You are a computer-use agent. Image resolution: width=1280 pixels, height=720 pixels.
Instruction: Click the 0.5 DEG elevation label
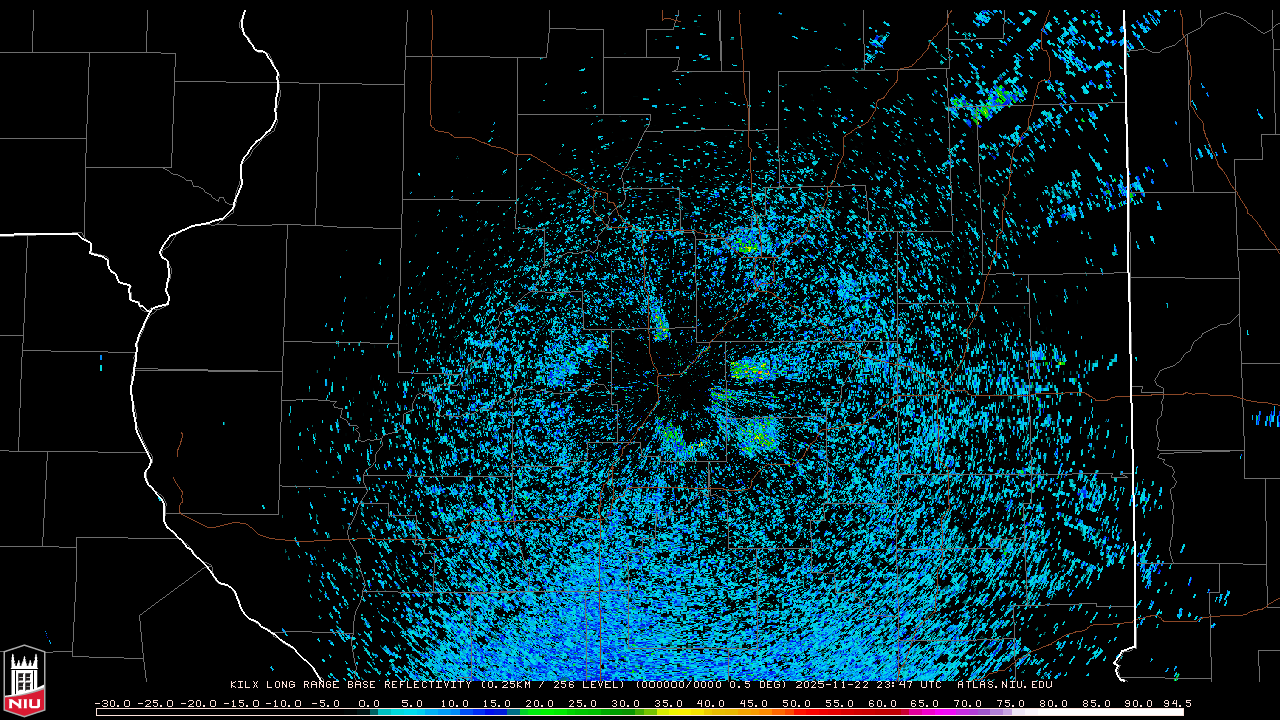pos(761,685)
